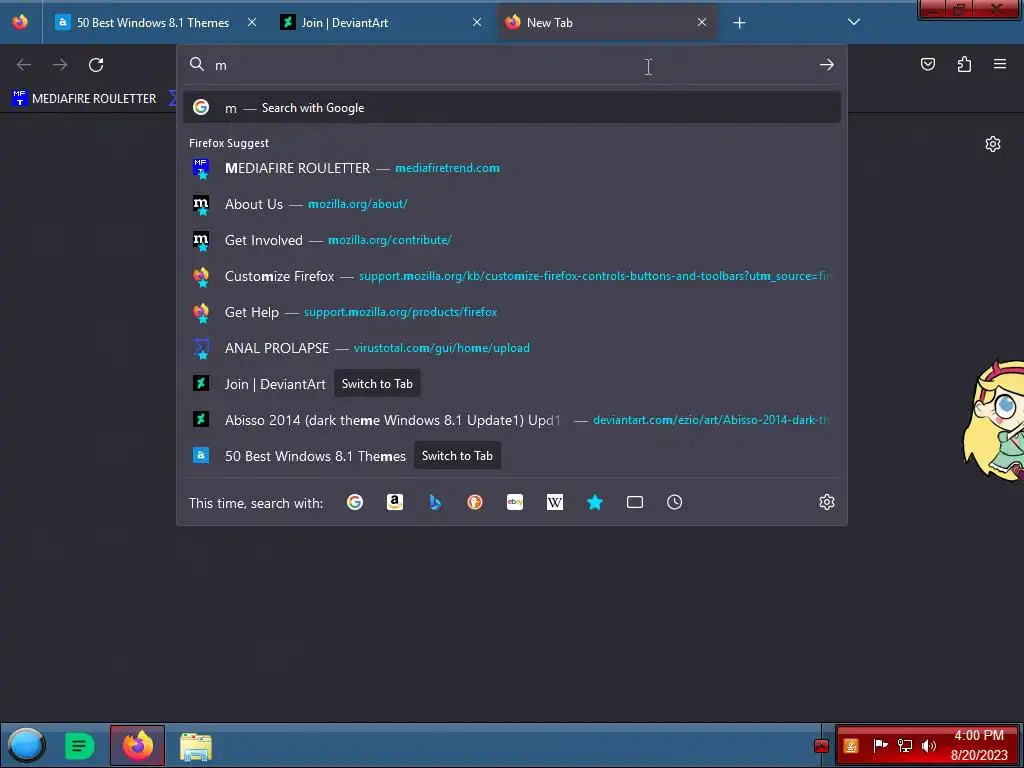Open new tab page settings gear
The image size is (1024, 768).
tap(993, 144)
